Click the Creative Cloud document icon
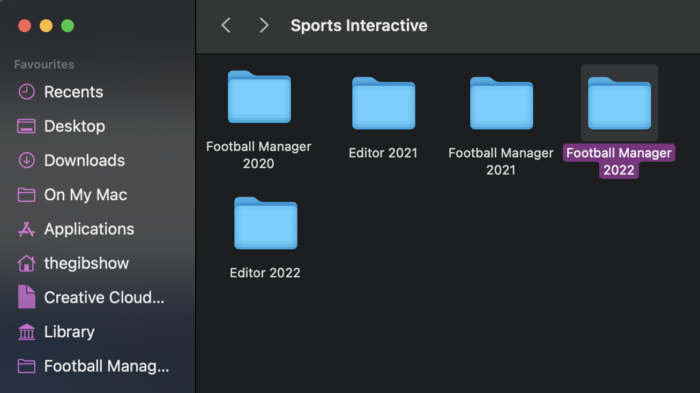The width and height of the screenshot is (700, 393). click(26, 297)
